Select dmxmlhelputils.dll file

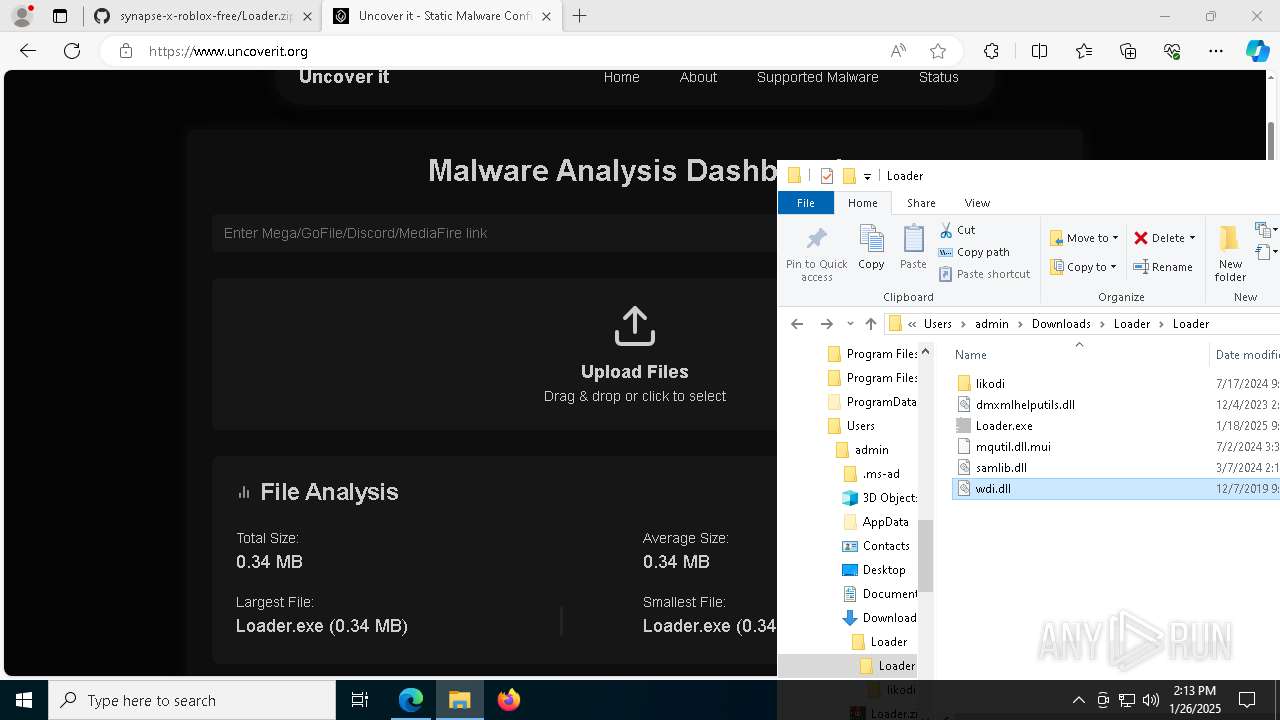[x=1025, y=404]
